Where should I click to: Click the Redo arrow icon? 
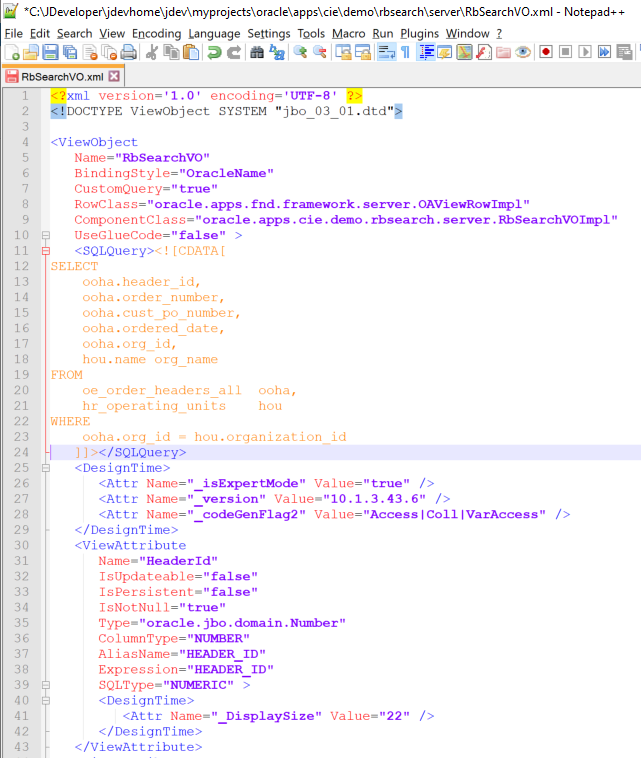coord(234,52)
